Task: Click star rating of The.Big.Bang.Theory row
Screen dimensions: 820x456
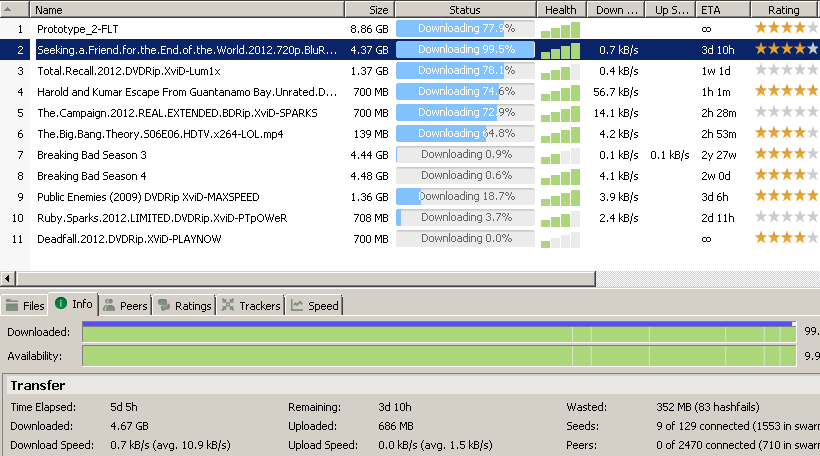Action: click(x=787, y=133)
